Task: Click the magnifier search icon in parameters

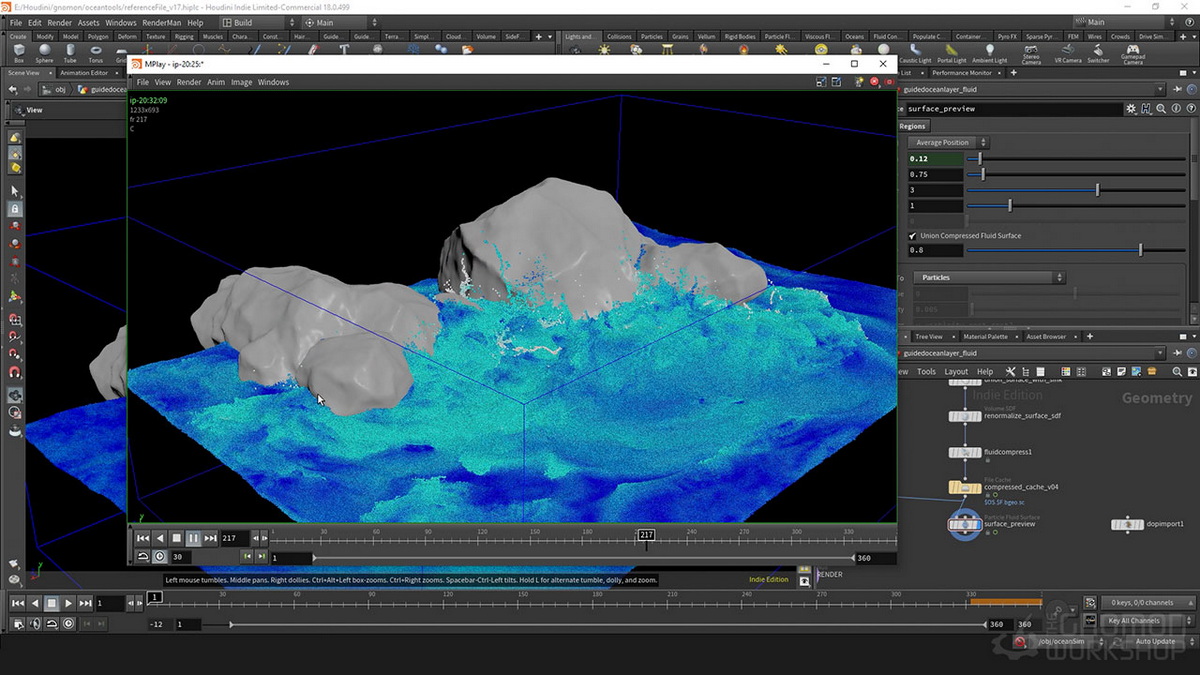Action: click(1161, 108)
